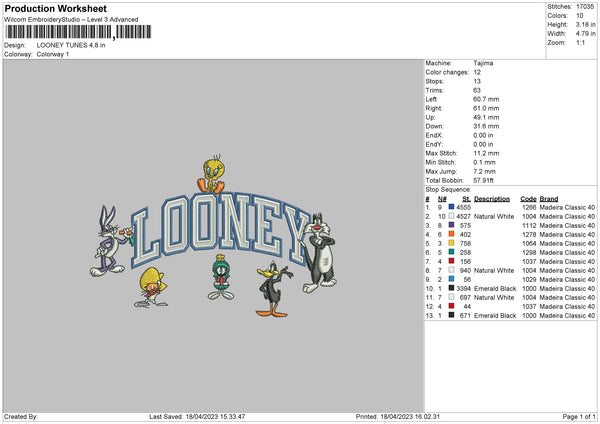This screenshot has height=424, width=600.
Task: Click the white swatch beside stitch count 4527
Action: pyautogui.click(x=451, y=216)
